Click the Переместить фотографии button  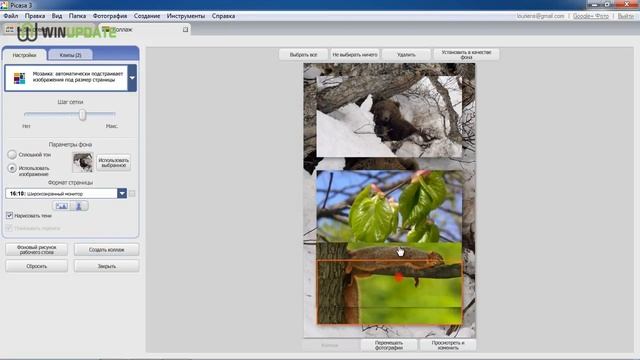(x=389, y=345)
